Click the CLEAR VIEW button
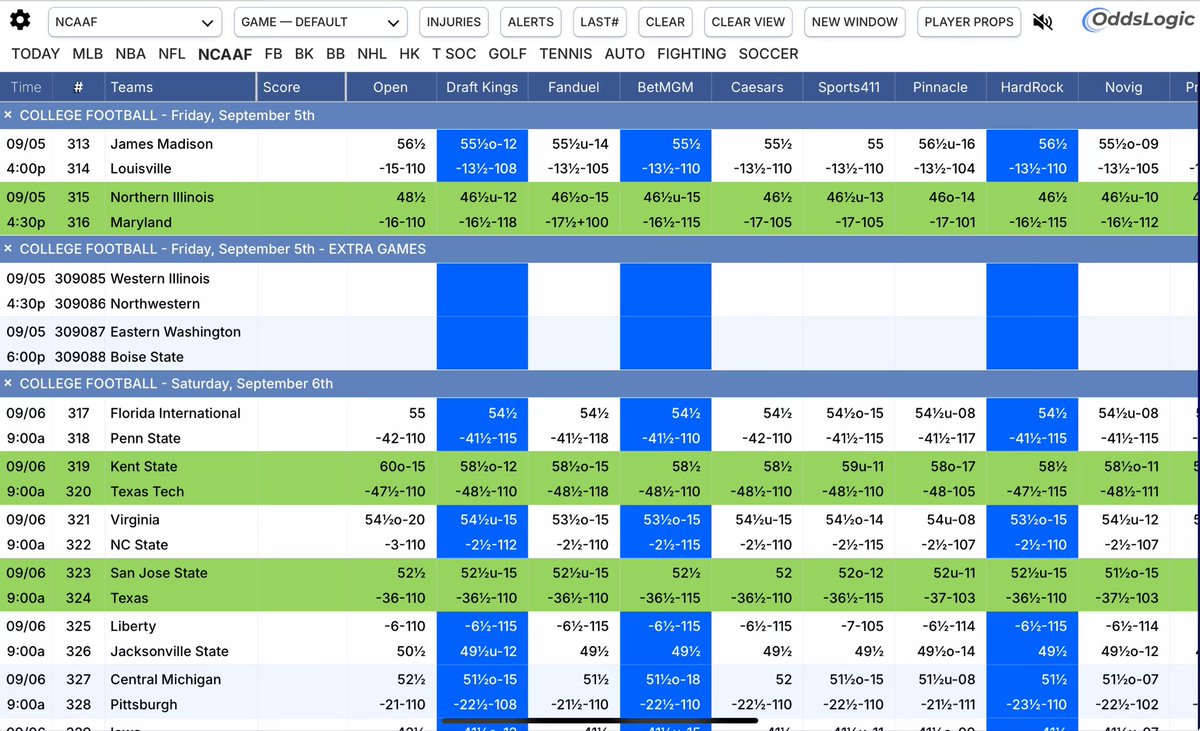Screen dimensions: 1200x731 pyautogui.click(x=748, y=21)
